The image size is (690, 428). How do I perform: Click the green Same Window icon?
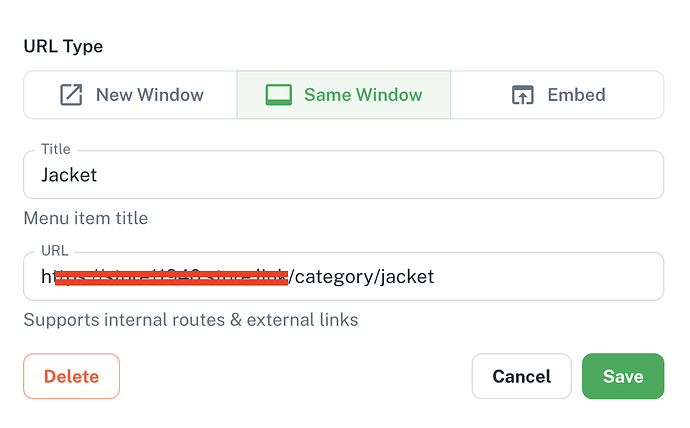tap(278, 95)
